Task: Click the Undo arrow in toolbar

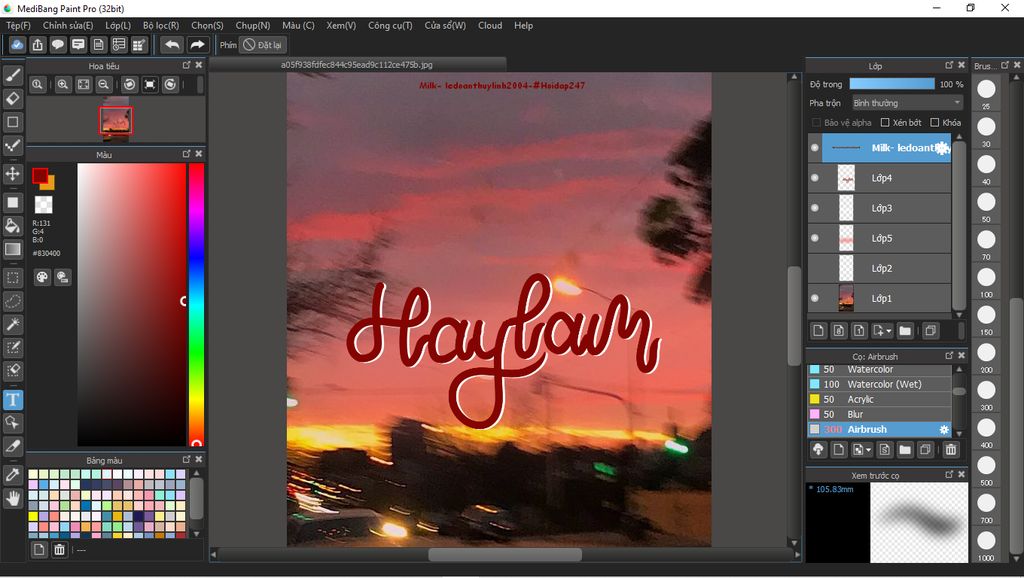Action: (172, 44)
